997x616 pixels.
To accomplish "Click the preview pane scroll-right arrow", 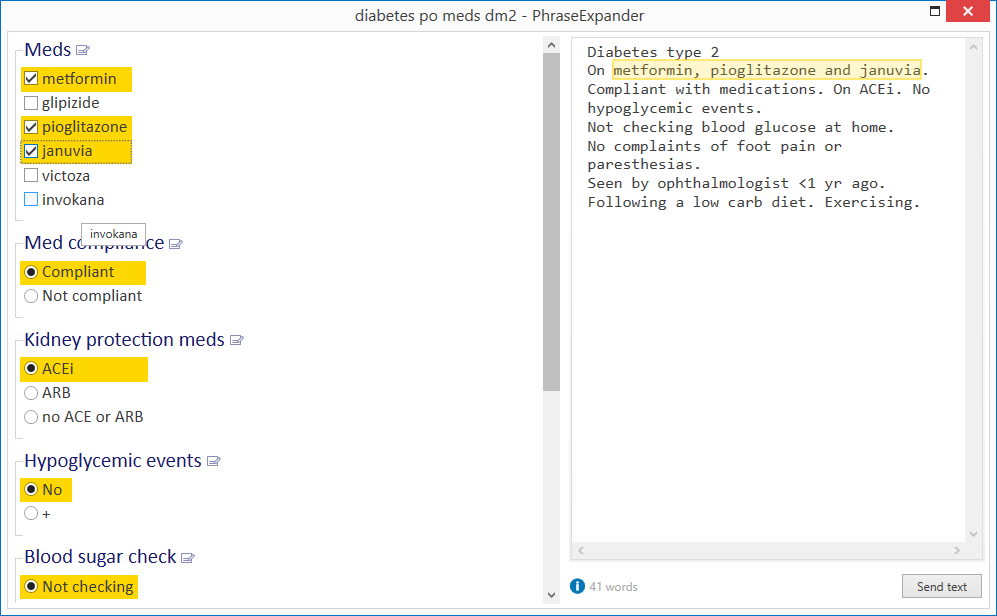I will click(957, 551).
